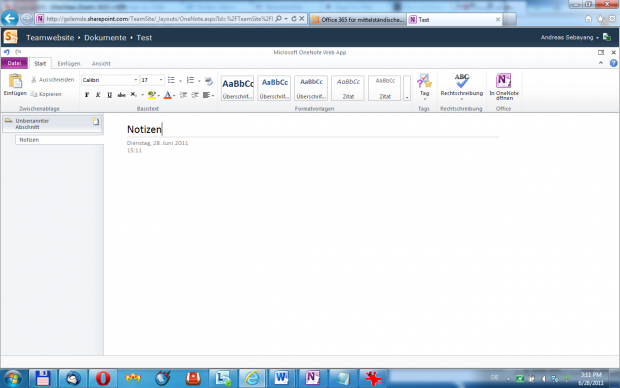Viewport: 620px width, 388px height.
Task: Increase paragraph indent
Action: (195, 95)
